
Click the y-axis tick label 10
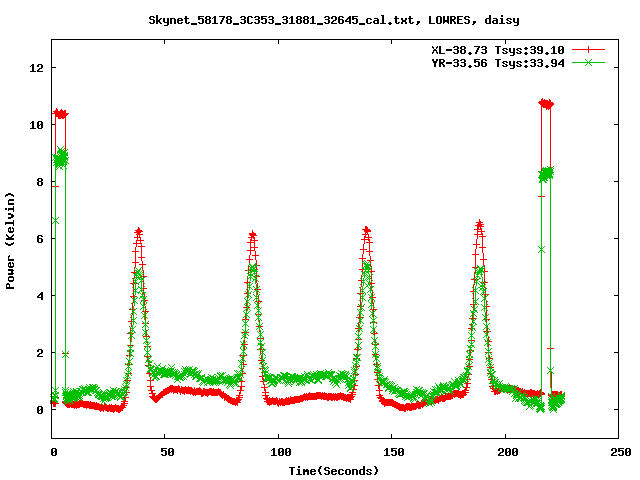pyautogui.click(x=36, y=125)
